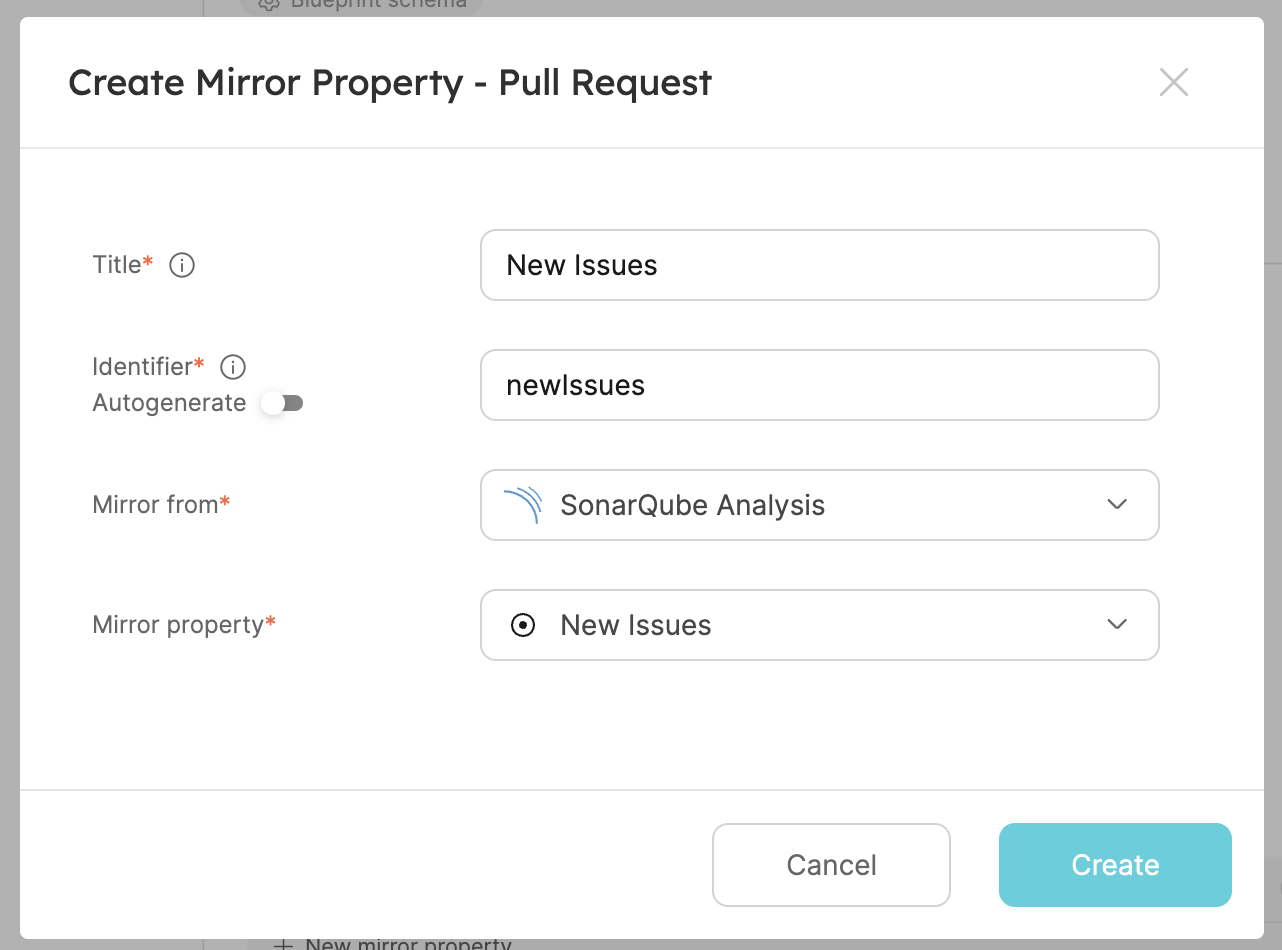Screen dimensions: 1282x950
Task: Expand the Mirror from chevron arrow
Action: [x=1117, y=505]
